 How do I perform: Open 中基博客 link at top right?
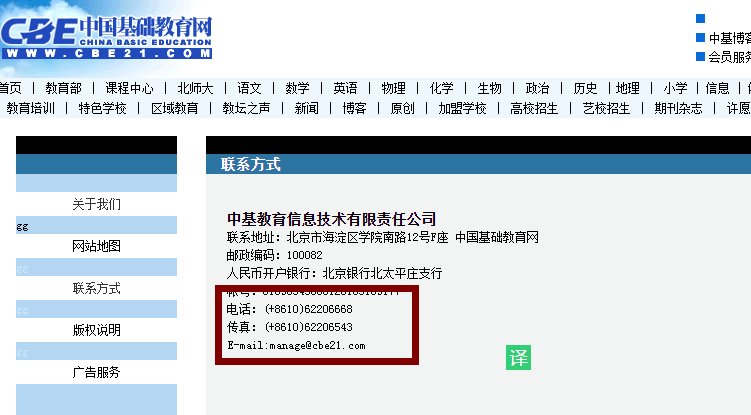click(729, 38)
